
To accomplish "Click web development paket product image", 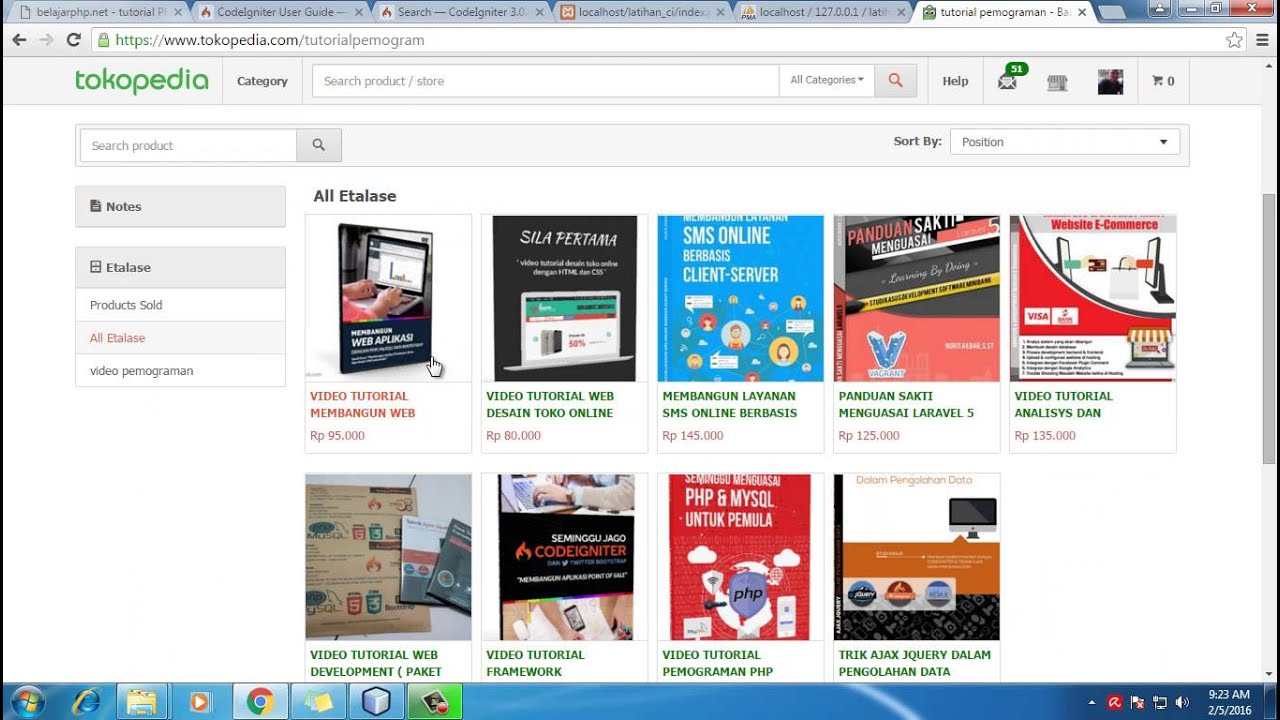I will coord(388,557).
